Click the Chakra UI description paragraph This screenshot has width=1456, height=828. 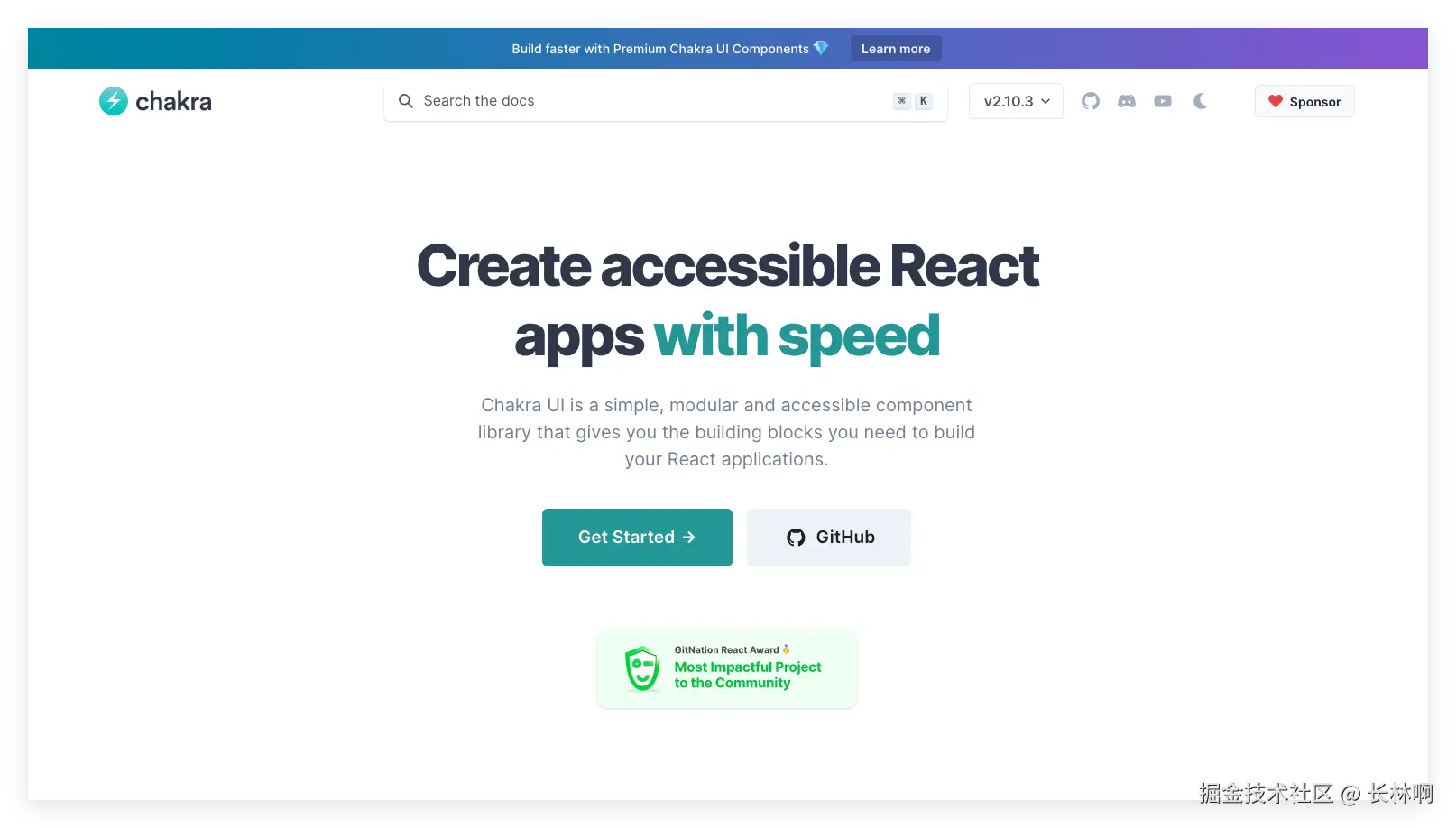click(x=727, y=432)
